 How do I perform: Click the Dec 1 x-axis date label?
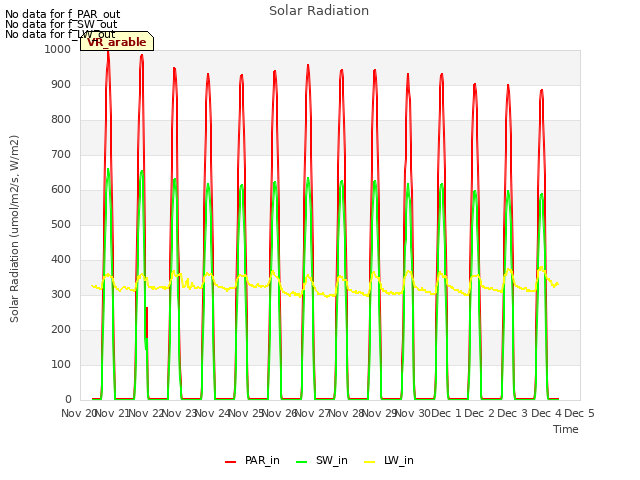446,413
